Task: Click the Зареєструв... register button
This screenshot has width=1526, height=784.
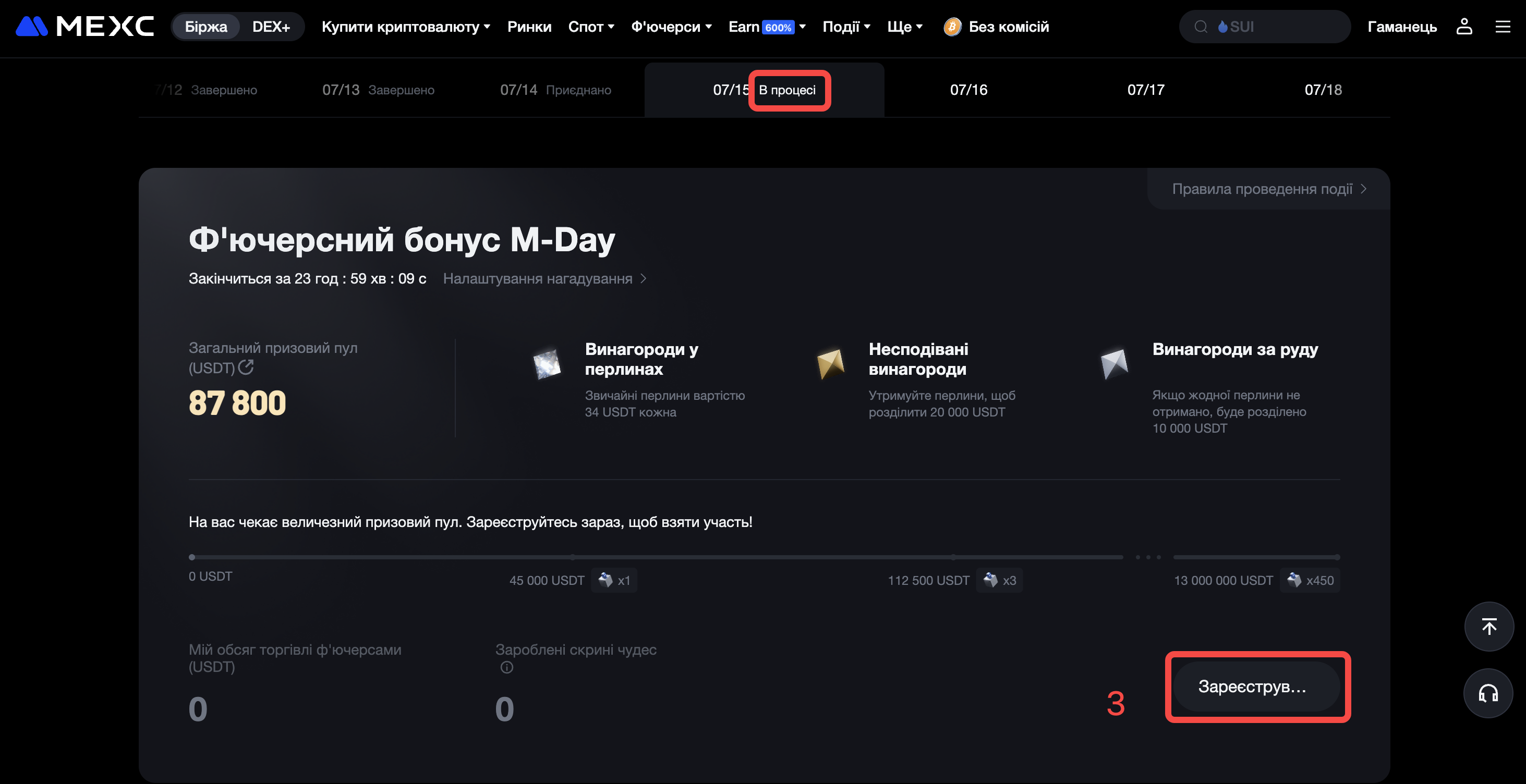Action: (1257, 687)
